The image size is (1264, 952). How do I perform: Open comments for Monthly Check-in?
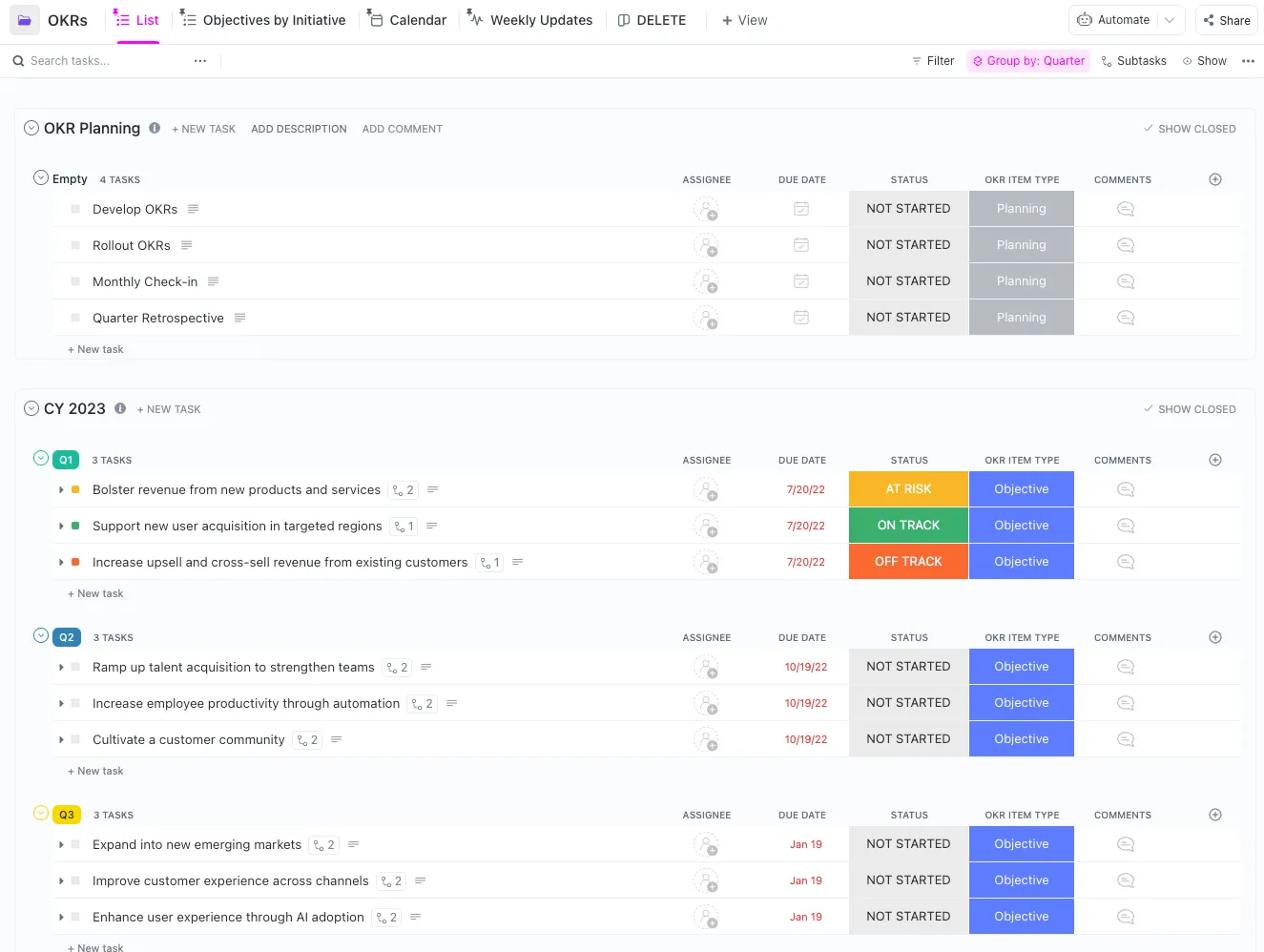(1126, 281)
